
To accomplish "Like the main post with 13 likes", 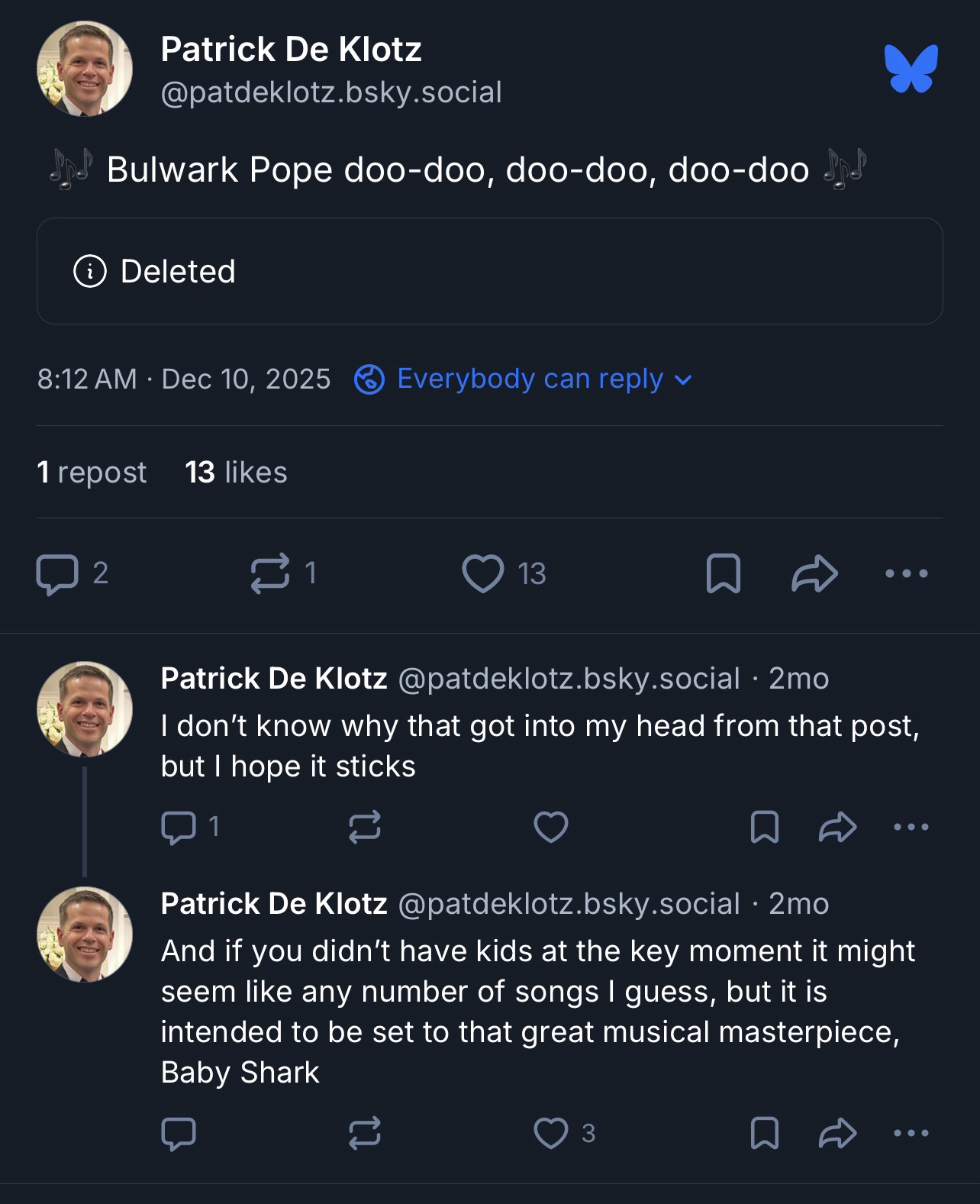I will pos(484,574).
